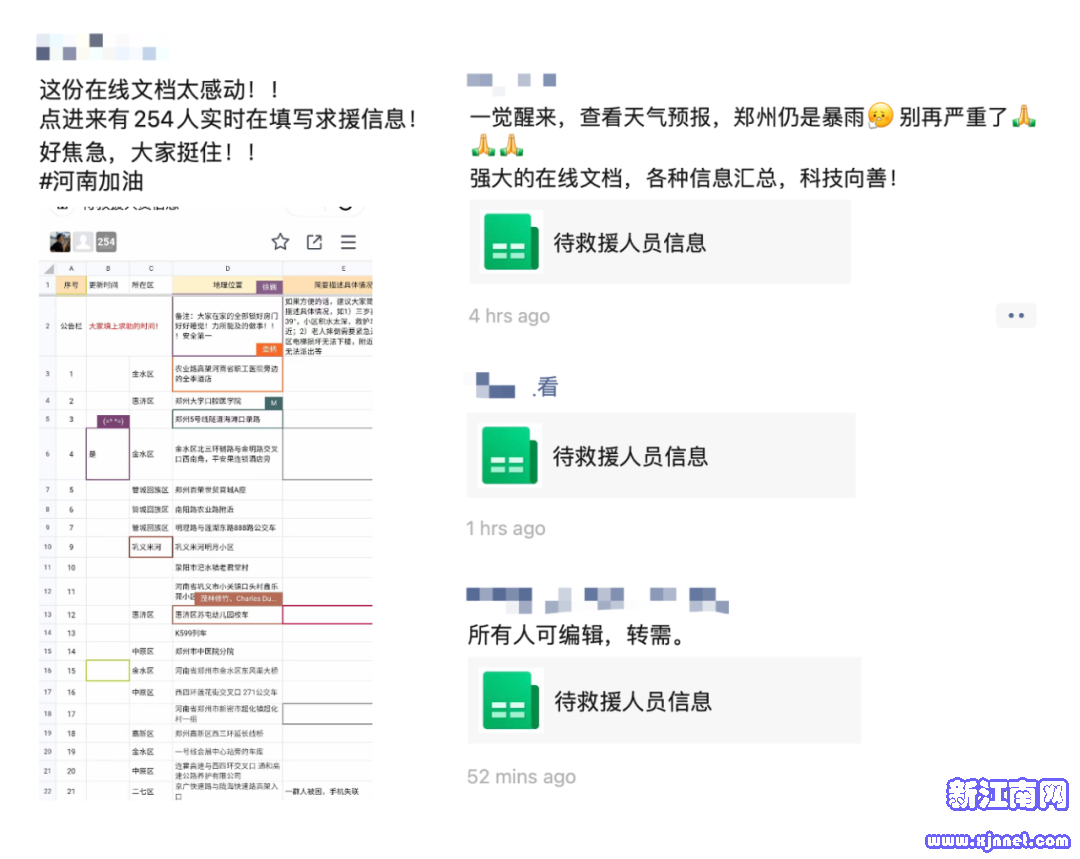Click the green-outlined empty cell in row 16
This screenshot has height=859, width=1080.
[x=107, y=670]
